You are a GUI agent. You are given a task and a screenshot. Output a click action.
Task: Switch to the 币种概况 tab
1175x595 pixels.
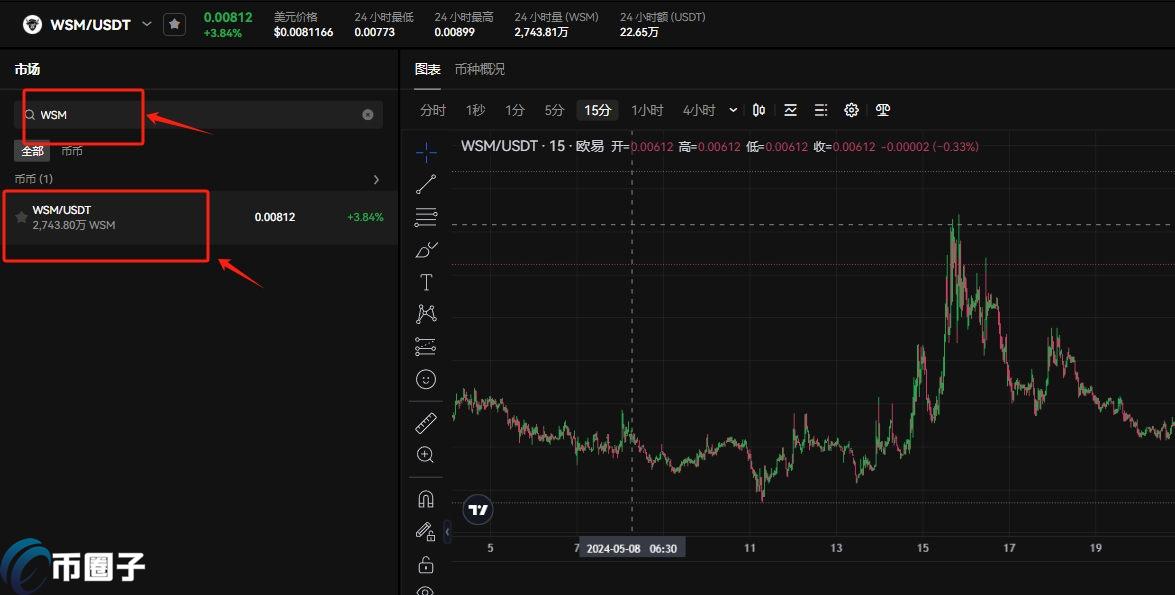(480, 69)
